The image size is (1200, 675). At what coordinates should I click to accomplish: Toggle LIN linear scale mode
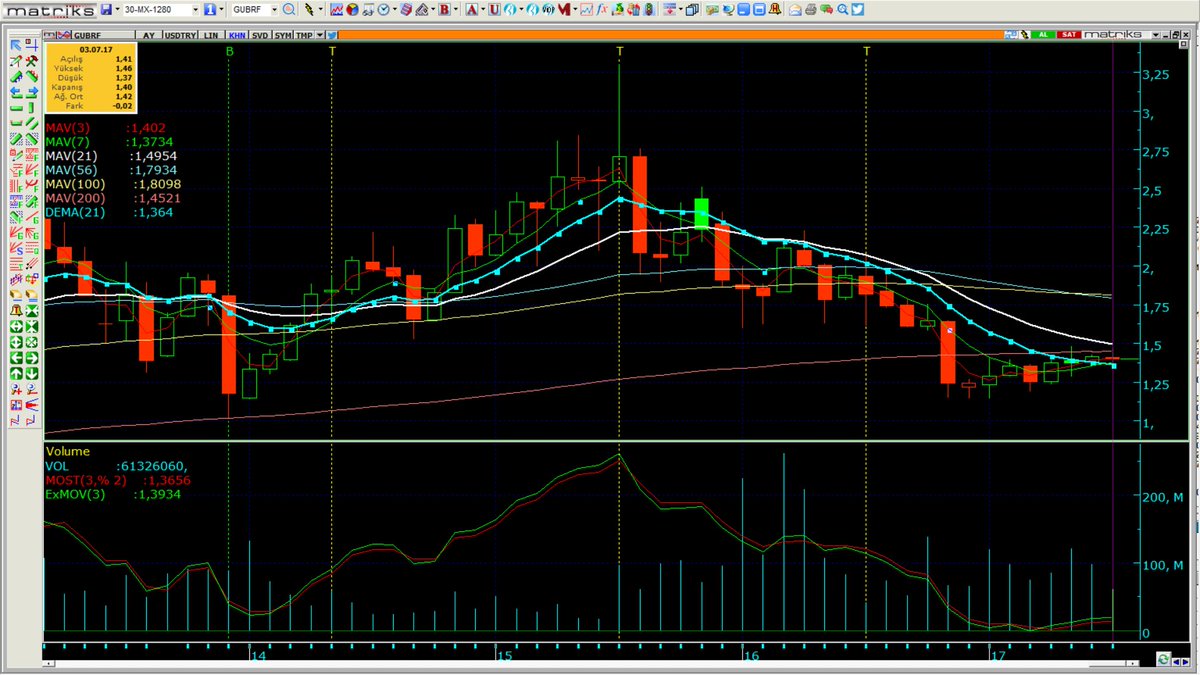coord(210,34)
